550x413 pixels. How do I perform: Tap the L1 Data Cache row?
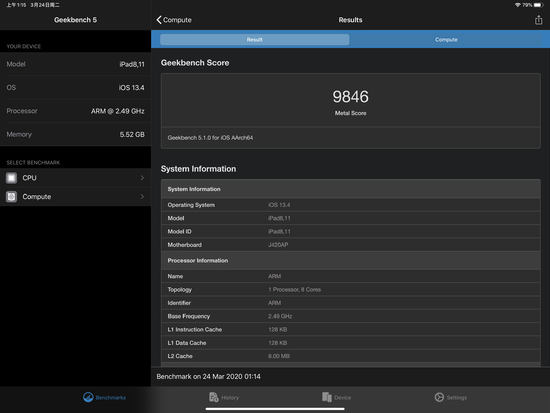point(350,343)
